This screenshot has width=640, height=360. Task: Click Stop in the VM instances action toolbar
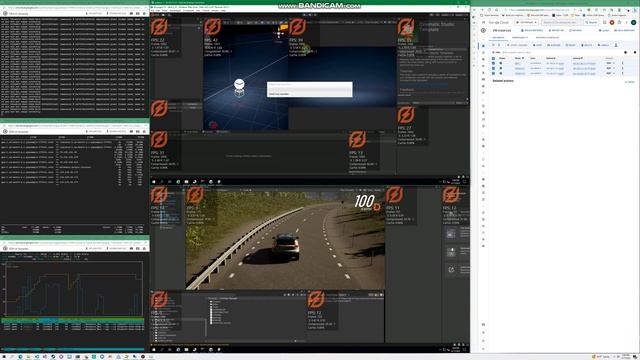(x=538, y=45)
